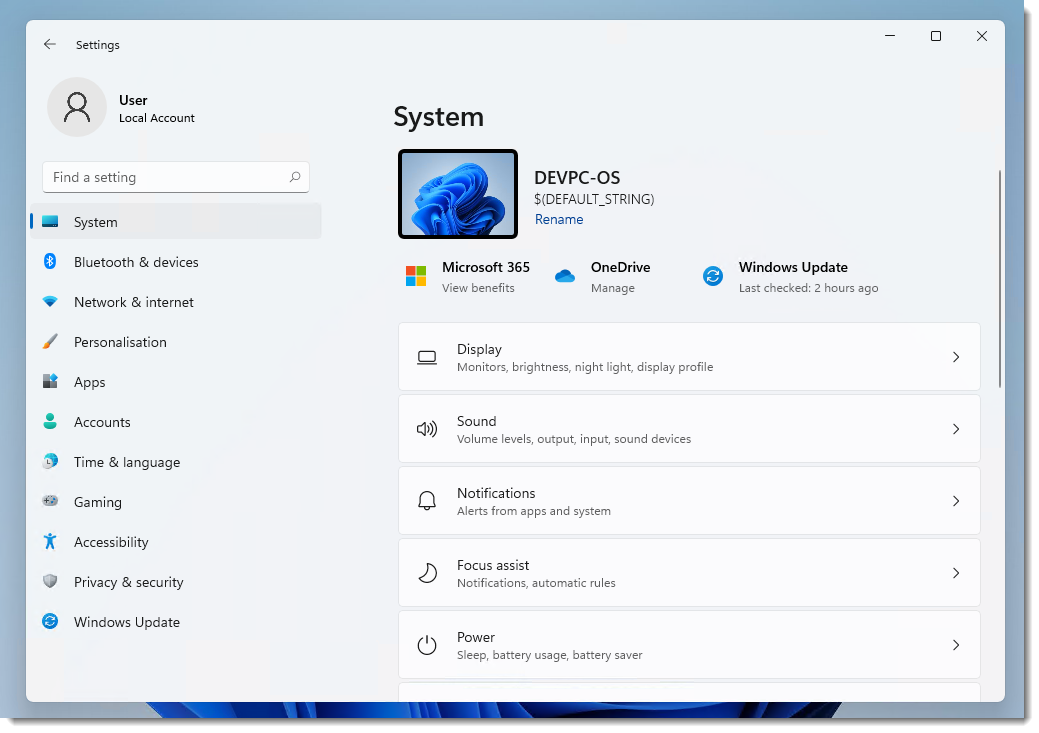Open the Privacy & security section
Viewport: 1039px width, 733px height.
pyautogui.click(x=51, y=582)
